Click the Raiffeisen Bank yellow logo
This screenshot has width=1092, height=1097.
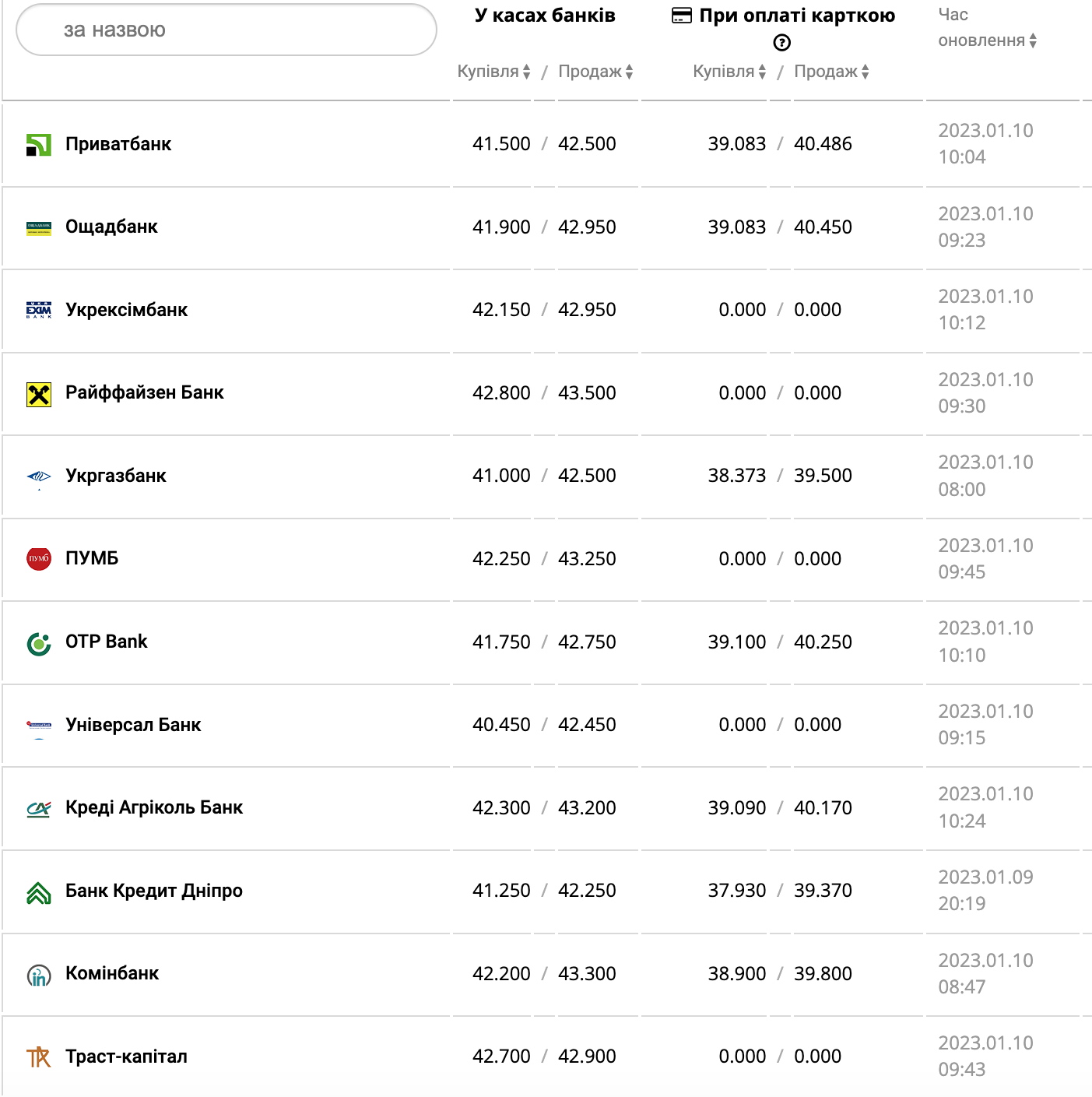pyautogui.click(x=38, y=394)
